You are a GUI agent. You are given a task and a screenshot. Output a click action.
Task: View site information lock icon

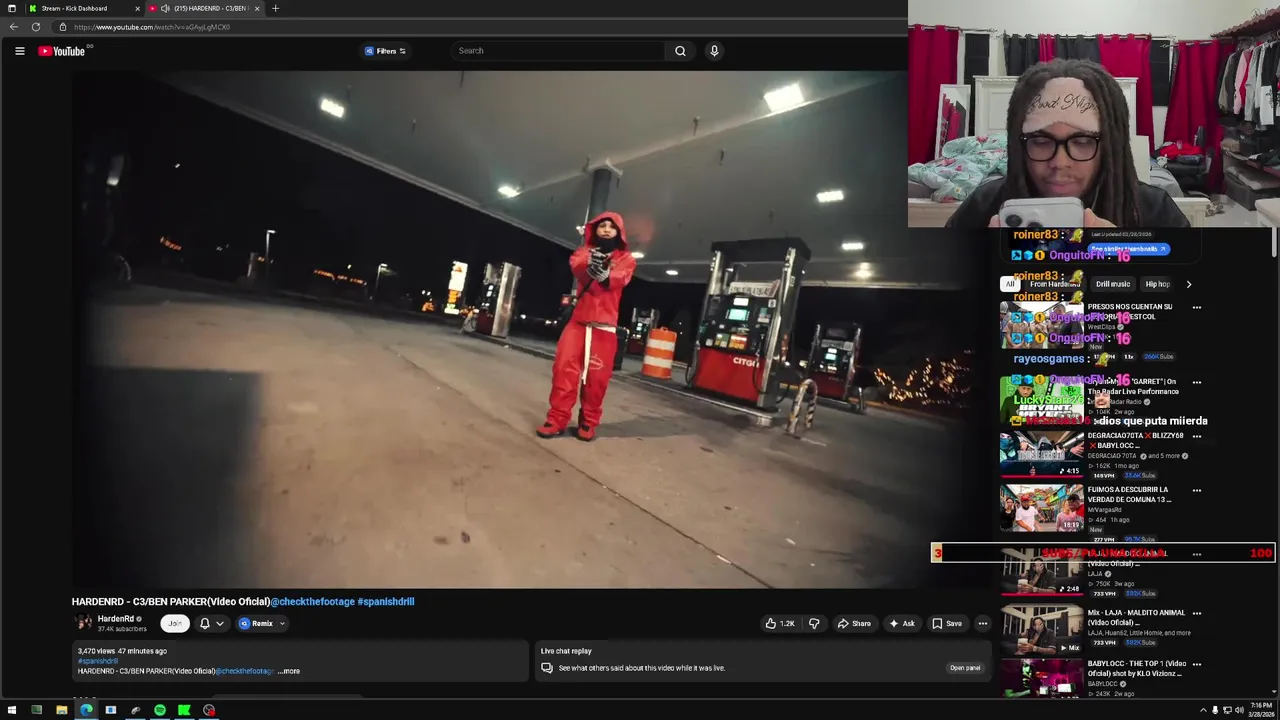[x=62, y=27]
